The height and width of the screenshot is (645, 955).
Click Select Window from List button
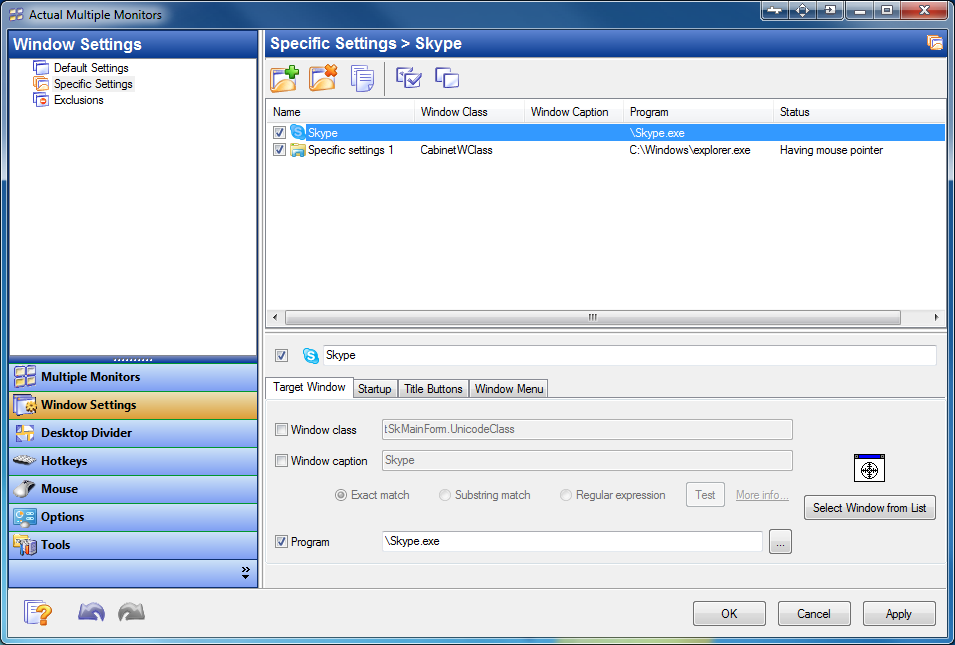(870, 508)
